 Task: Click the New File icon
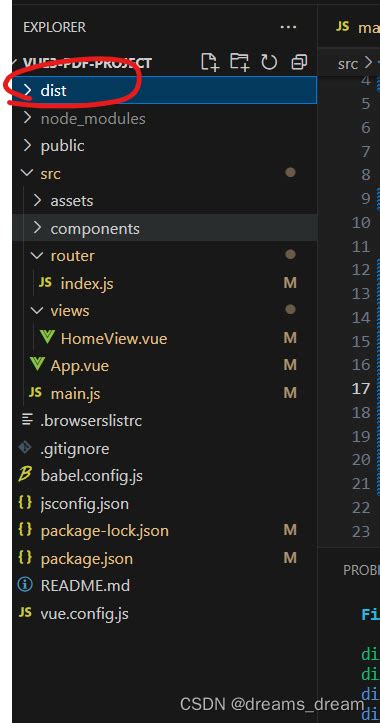(x=209, y=62)
